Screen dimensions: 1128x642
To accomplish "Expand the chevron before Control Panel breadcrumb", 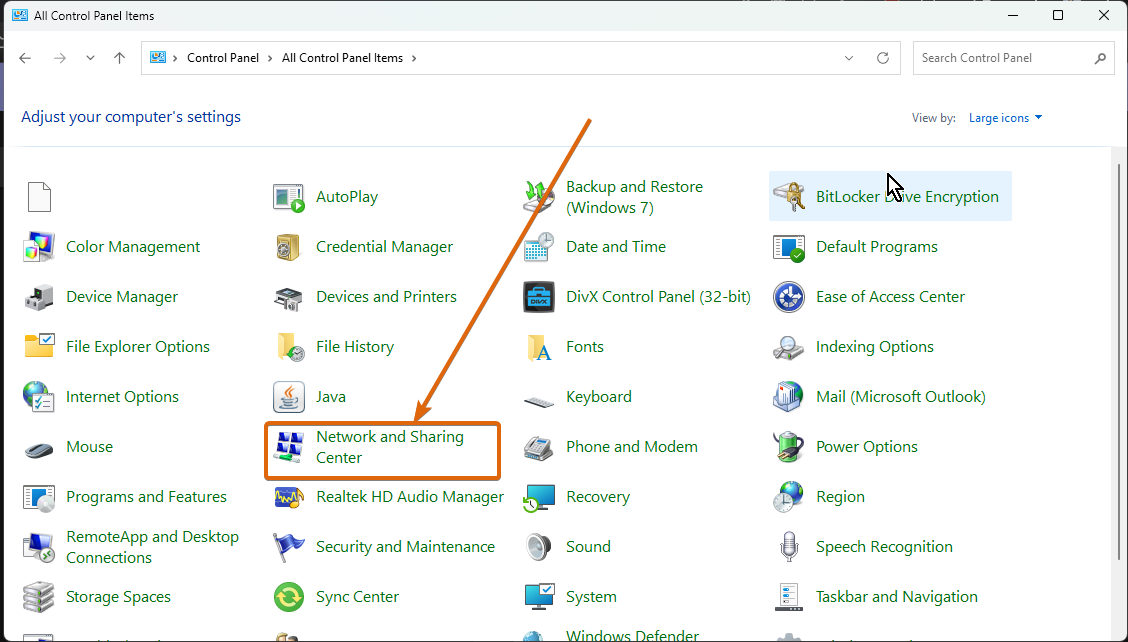I will (x=175, y=58).
